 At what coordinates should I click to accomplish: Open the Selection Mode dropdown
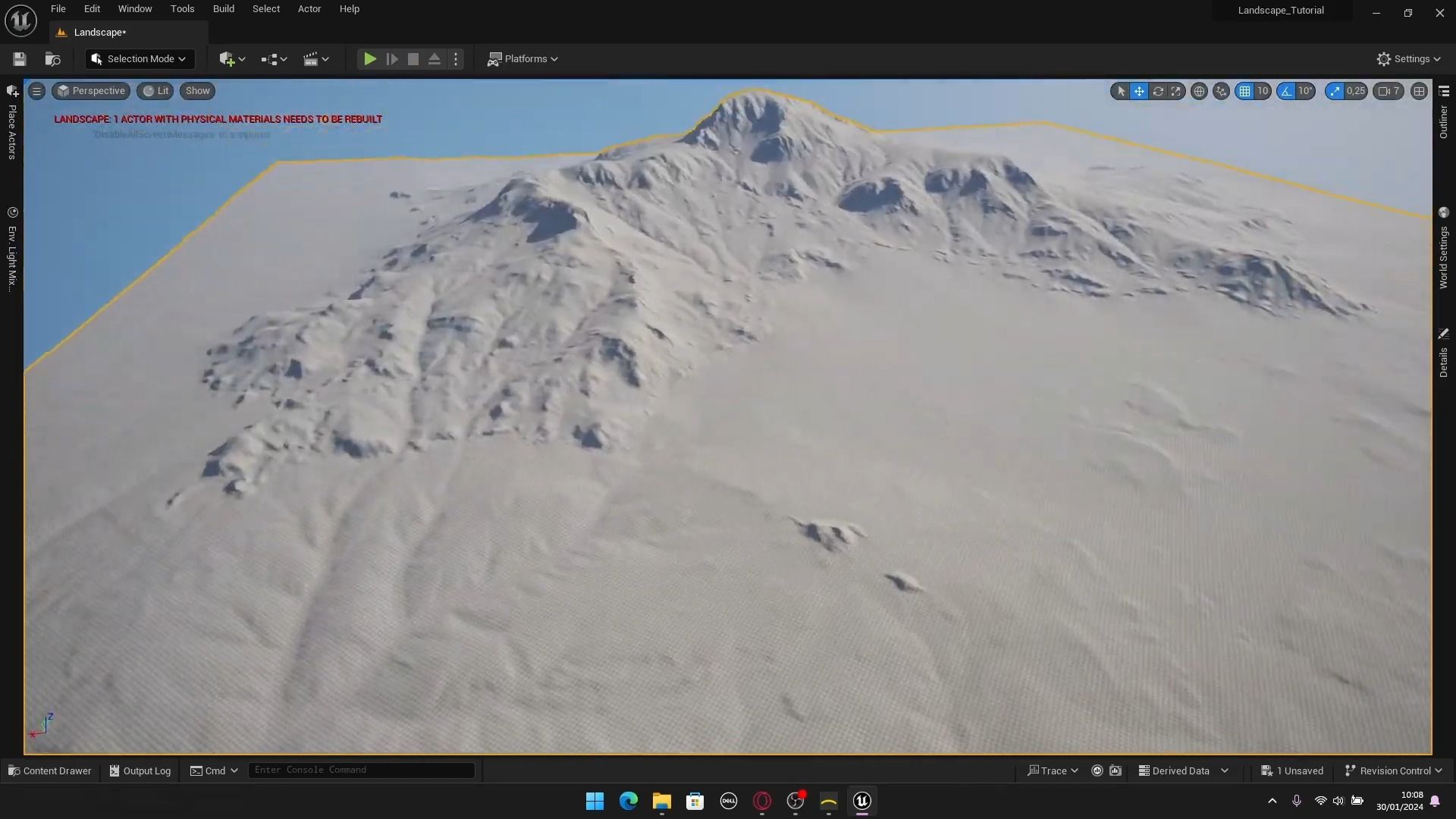[x=140, y=59]
